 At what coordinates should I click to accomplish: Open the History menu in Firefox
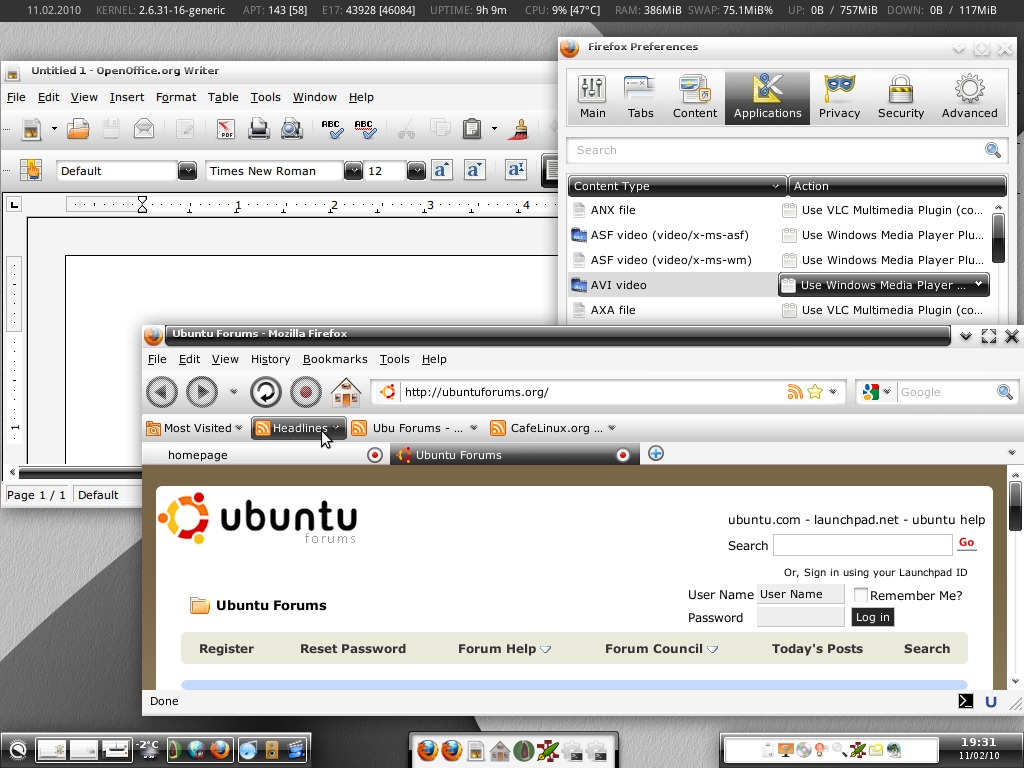(270, 359)
